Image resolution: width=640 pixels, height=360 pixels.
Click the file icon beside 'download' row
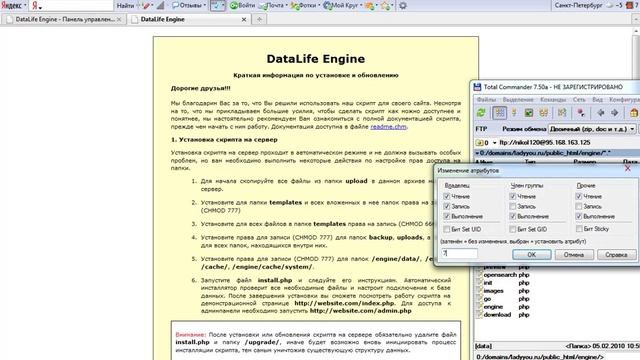coord(480,315)
